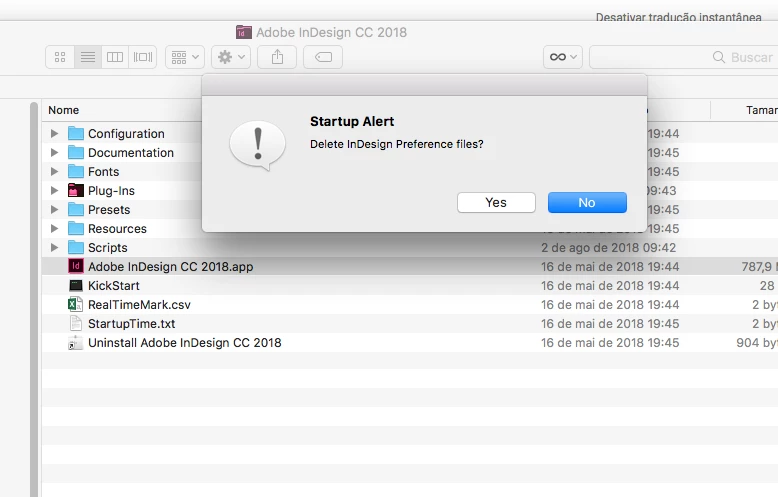Open the infinity-symbol toolbar dropdown
This screenshot has height=497, width=778.
click(x=563, y=57)
